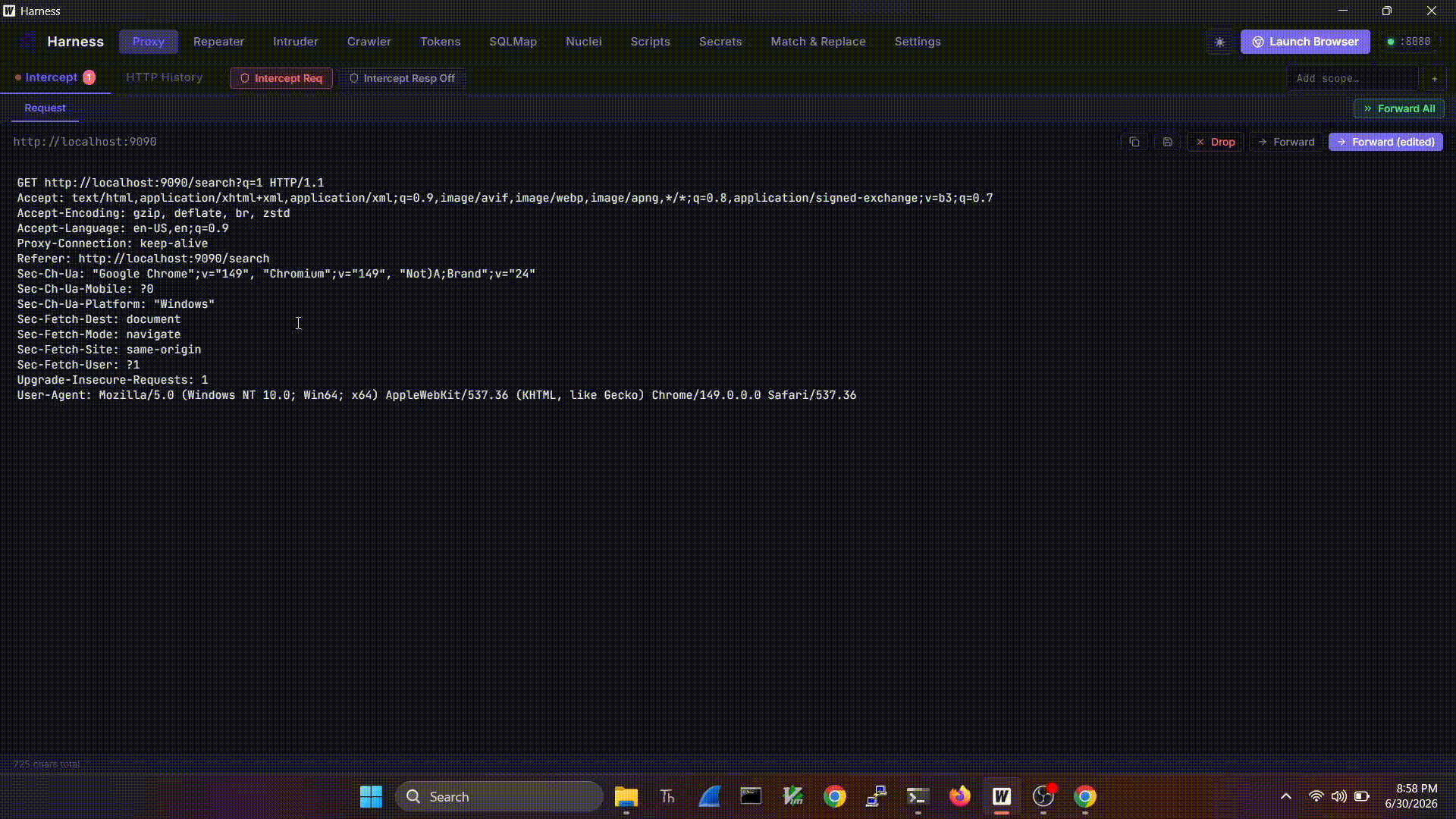1456x819 pixels.
Task: Click the GET /search?q=1 request line
Action: tap(171, 183)
